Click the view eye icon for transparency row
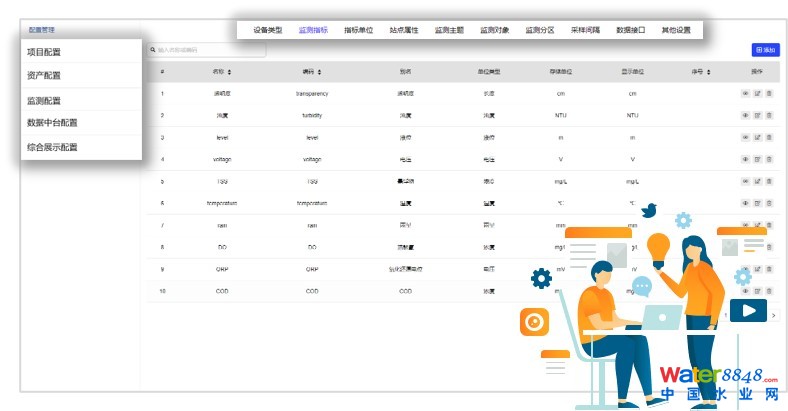This screenshot has height=411, width=788. 745,93
